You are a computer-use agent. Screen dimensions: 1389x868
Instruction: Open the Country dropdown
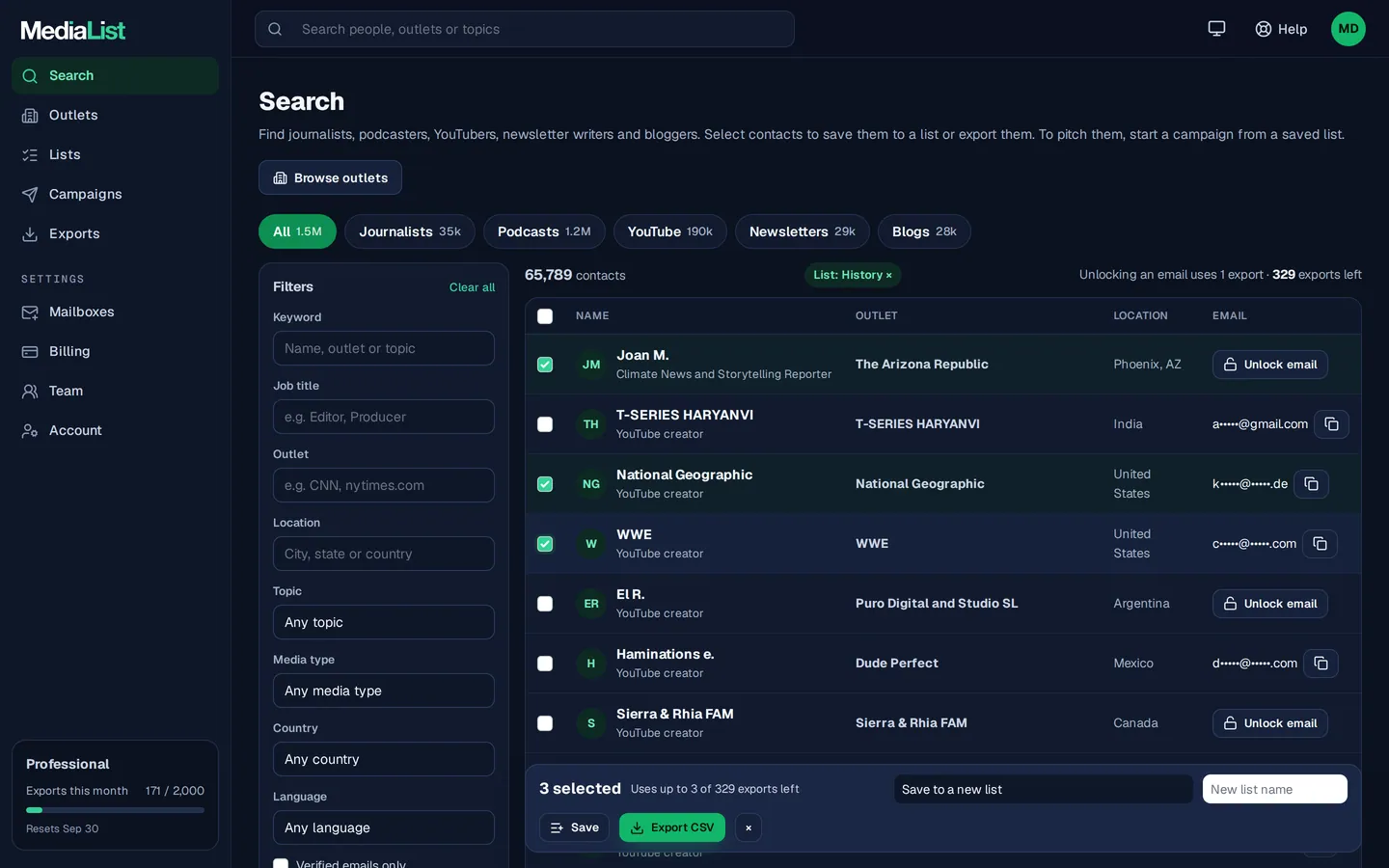click(384, 759)
